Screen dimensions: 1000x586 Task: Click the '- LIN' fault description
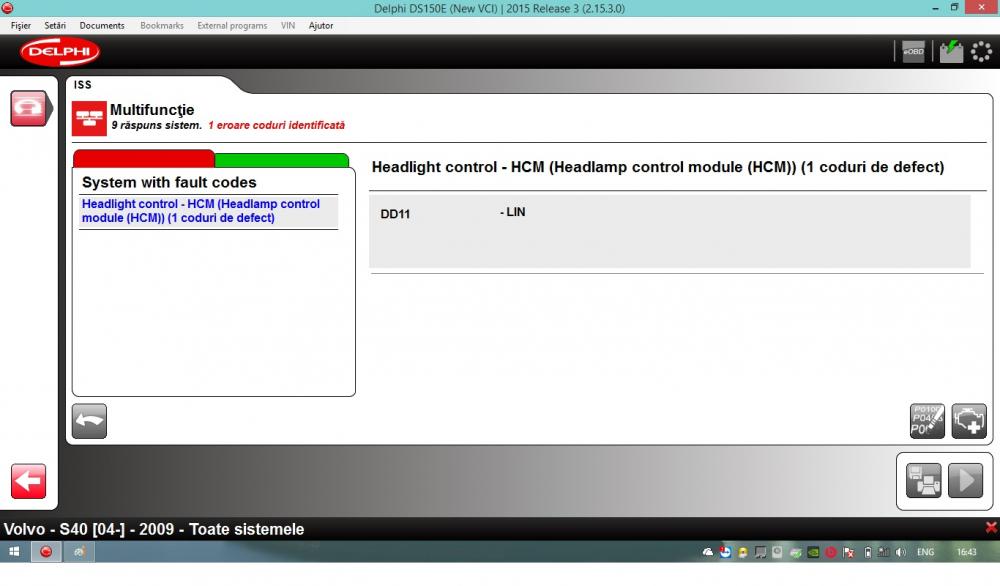513,212
